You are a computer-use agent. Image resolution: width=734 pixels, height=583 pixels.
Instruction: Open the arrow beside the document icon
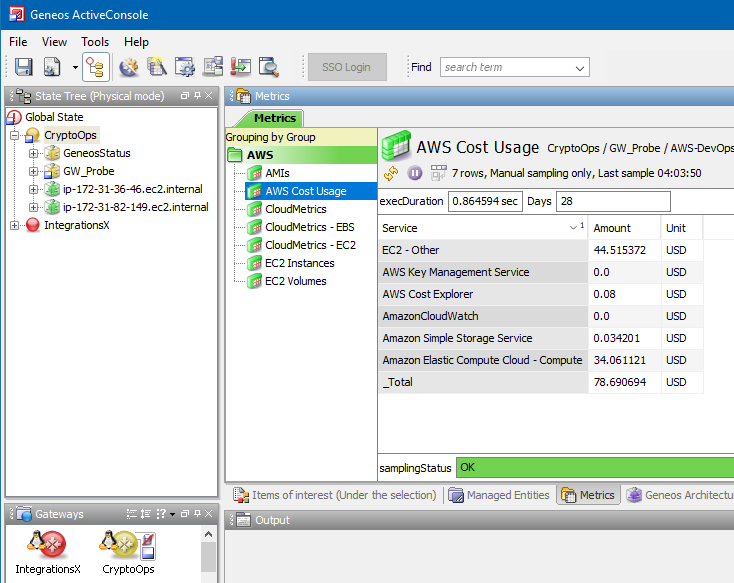click(75, 67)
